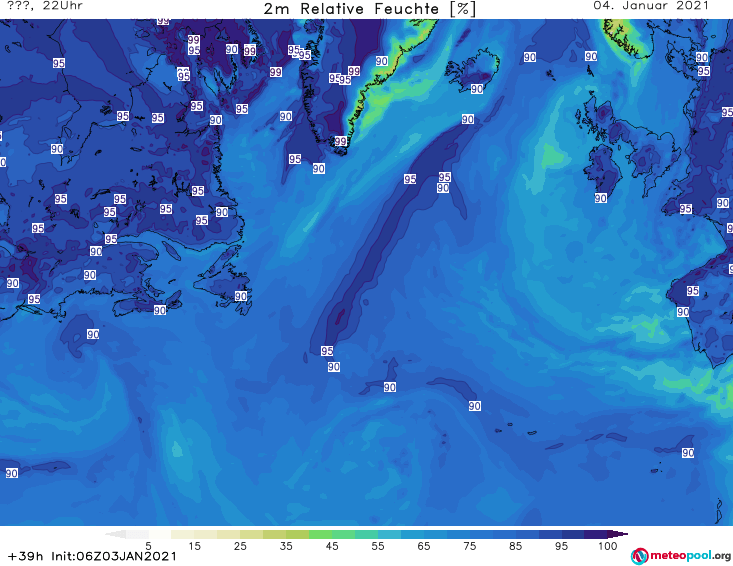Click the '90' label on Iceland
The height and width of the screenshot is (566, 733).
[477, 89]
